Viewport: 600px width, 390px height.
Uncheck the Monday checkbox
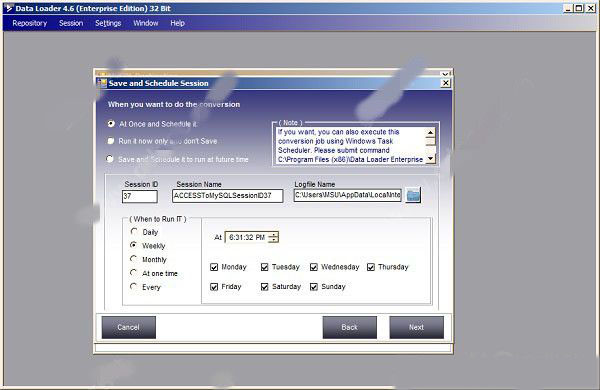(x=214, y=267)
